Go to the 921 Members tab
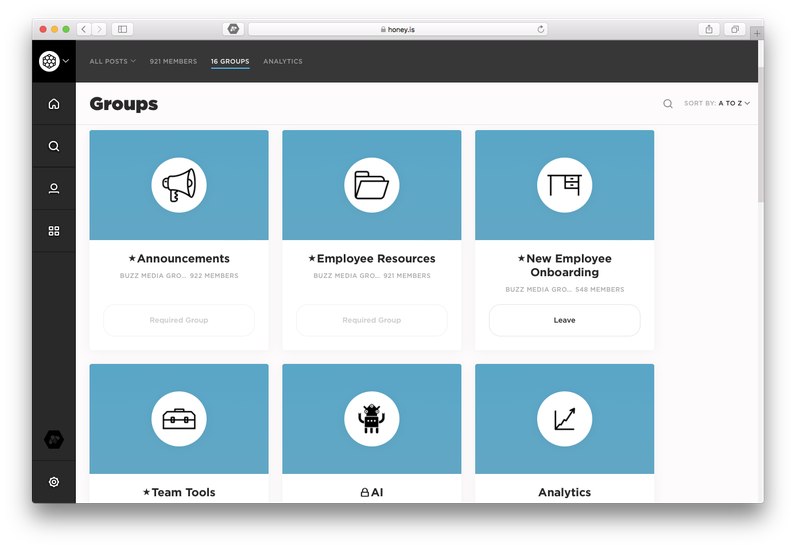 (173, 61)
